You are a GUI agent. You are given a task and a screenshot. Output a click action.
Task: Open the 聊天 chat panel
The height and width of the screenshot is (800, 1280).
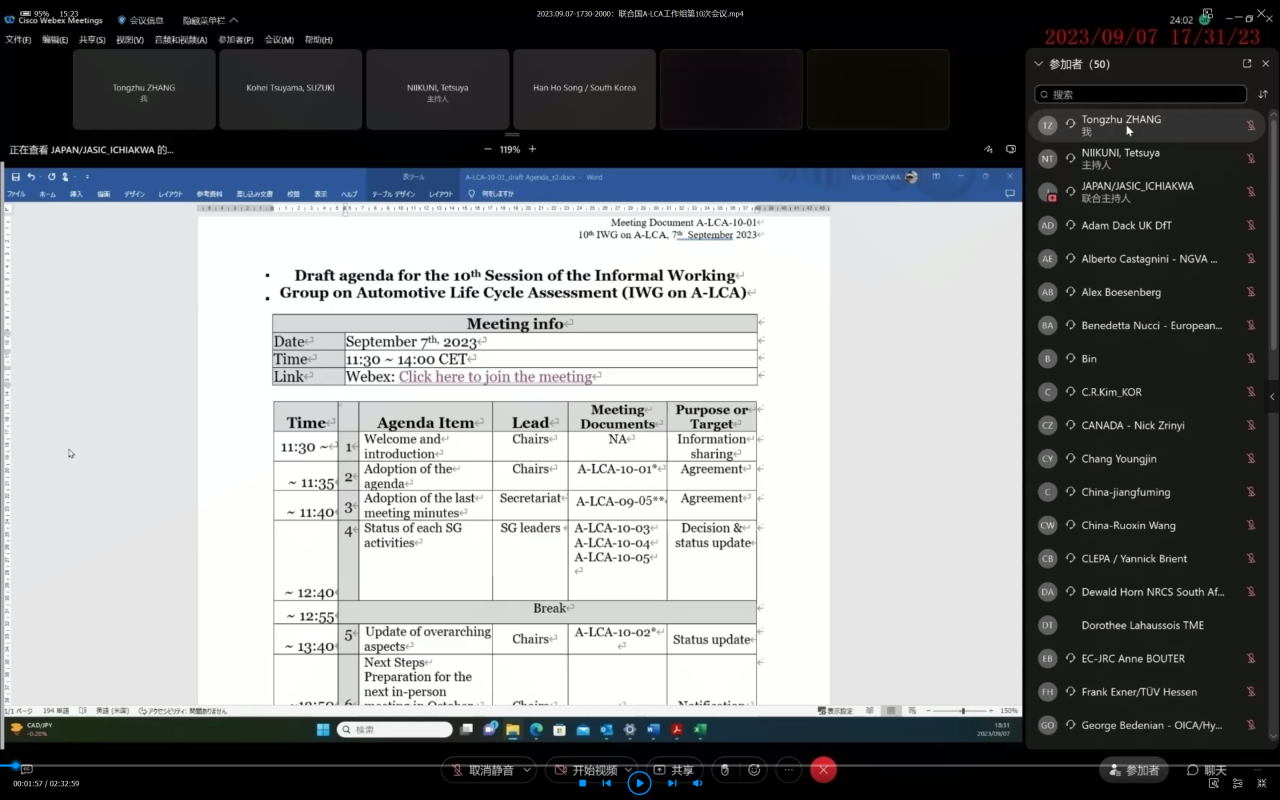pyautogui.click(x=1206, y=770)
